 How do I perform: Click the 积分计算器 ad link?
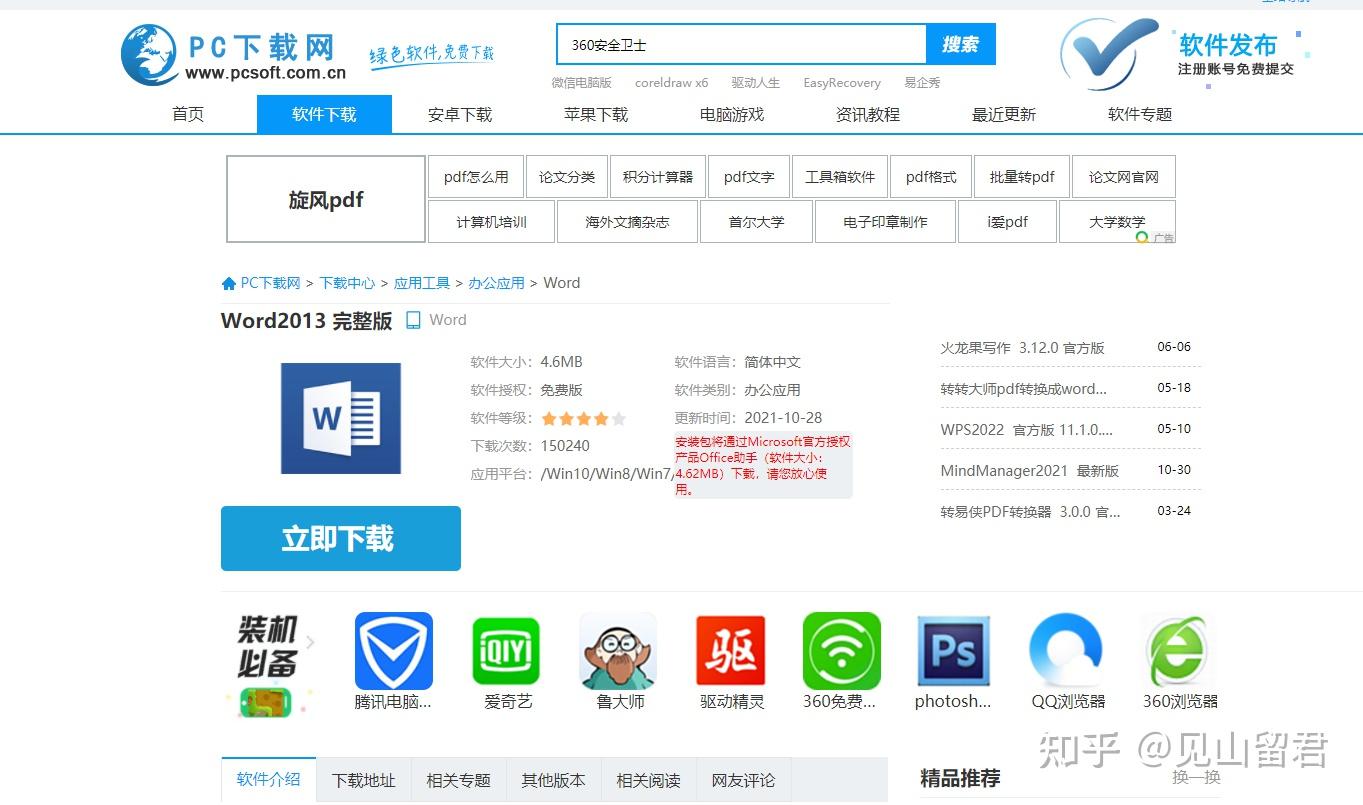(x=658, y=177)
